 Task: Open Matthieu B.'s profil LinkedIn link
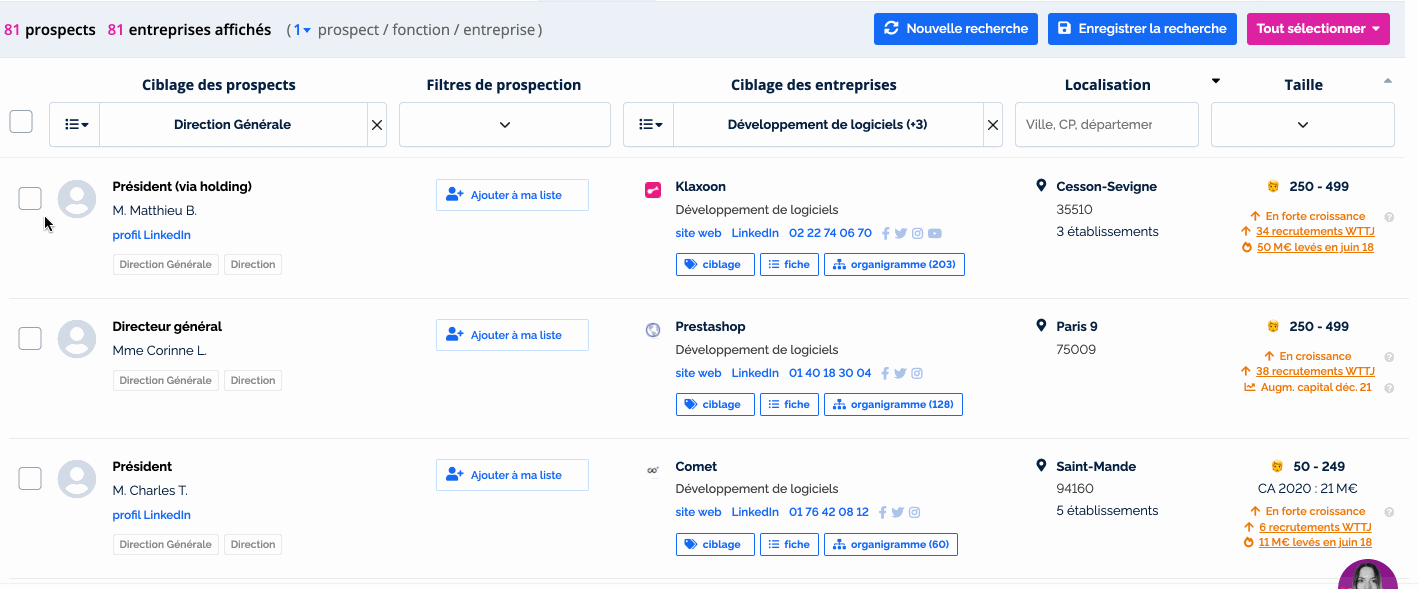click(151, 235)
